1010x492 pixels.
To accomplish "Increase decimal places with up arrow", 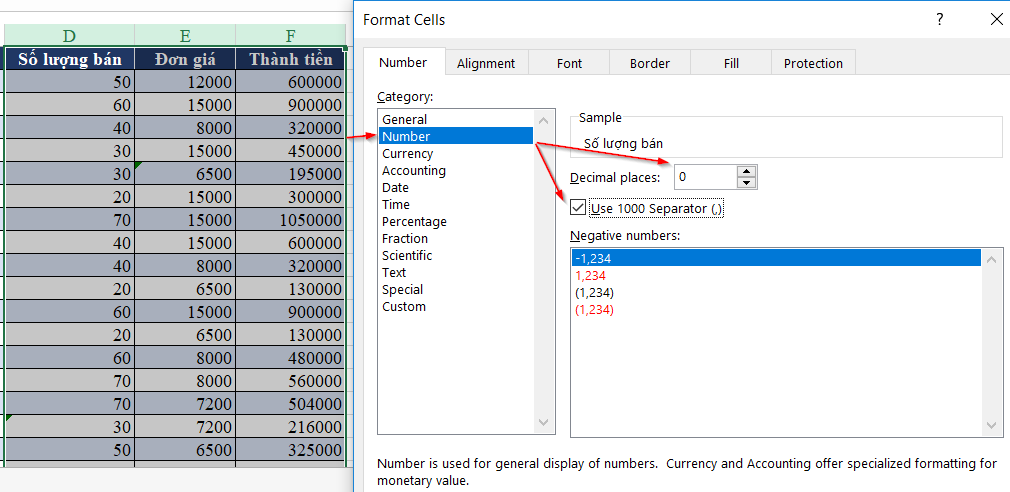I will (x=746, y=172).
